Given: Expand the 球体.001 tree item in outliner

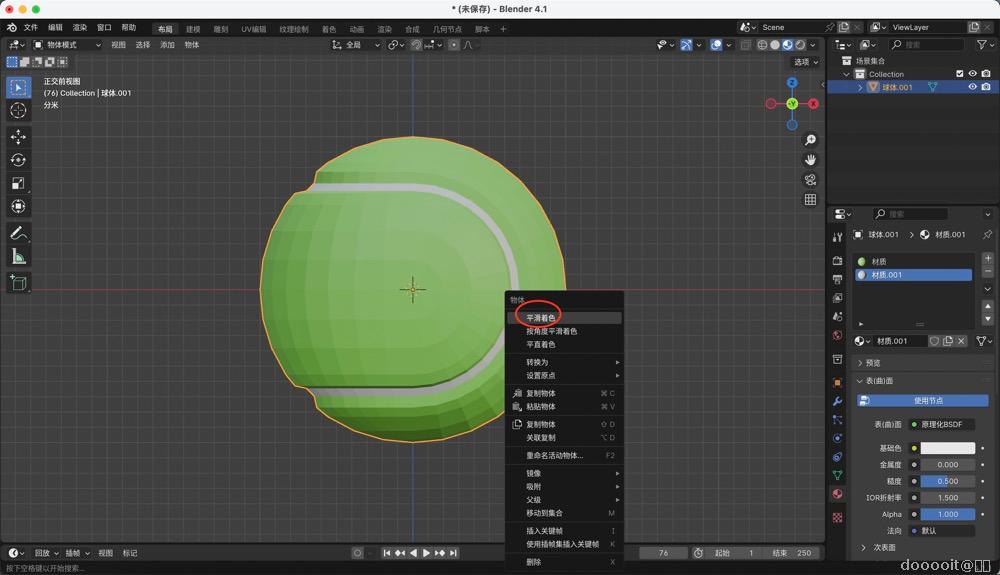Looking at the screenshot, I should pos(860,87).
